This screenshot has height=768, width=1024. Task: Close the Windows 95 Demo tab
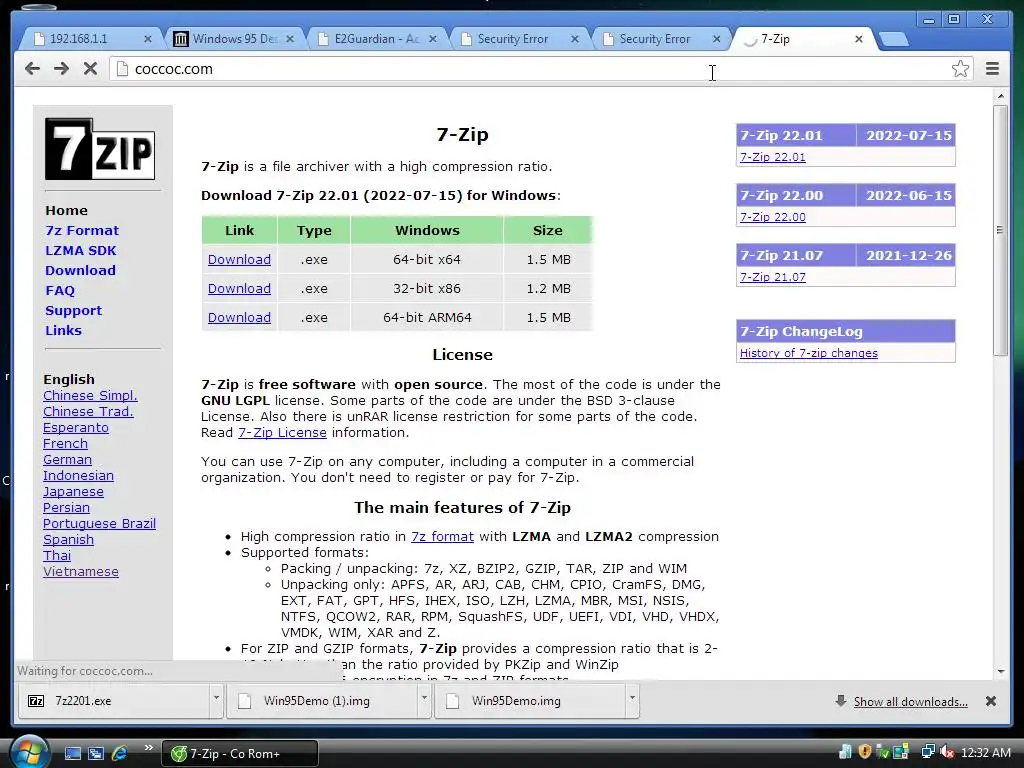pyautogui.click(x=290, y=39)
